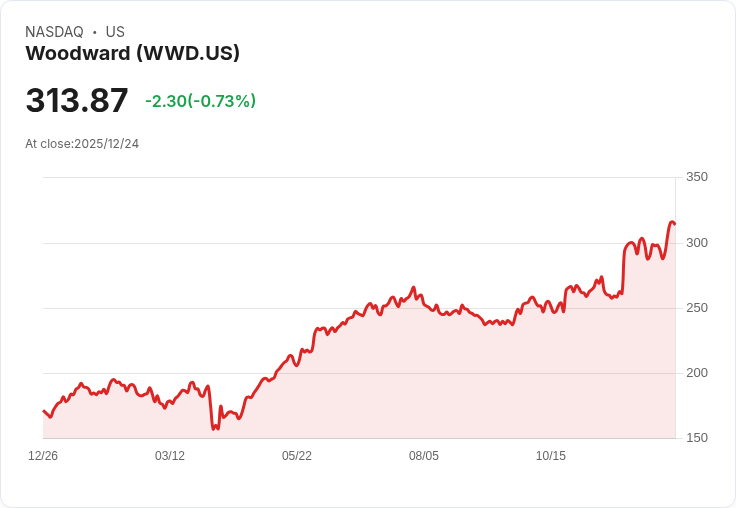Click the NASDAQ exchange label
The image size is (736, 508).
[54, 32]
